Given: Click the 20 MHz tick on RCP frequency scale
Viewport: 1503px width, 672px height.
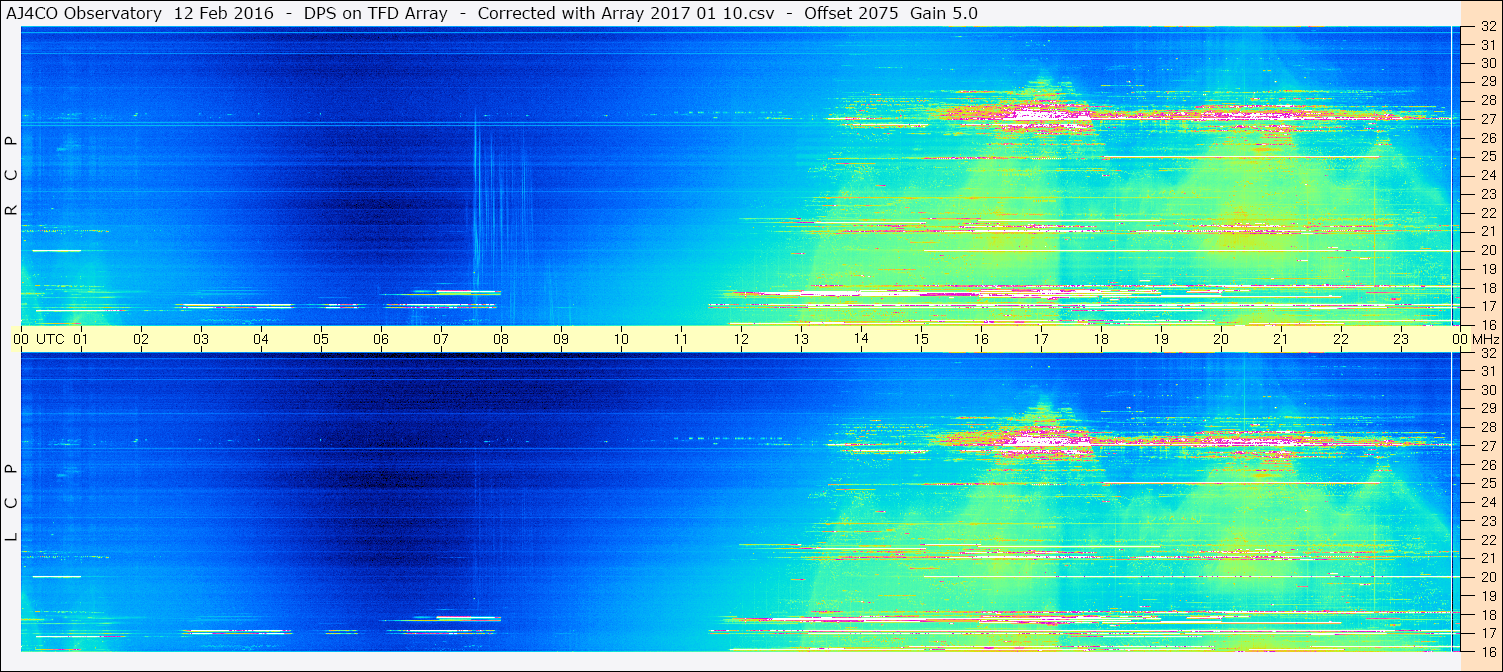Looking at the screenshot, I should tap(1487, 250).
